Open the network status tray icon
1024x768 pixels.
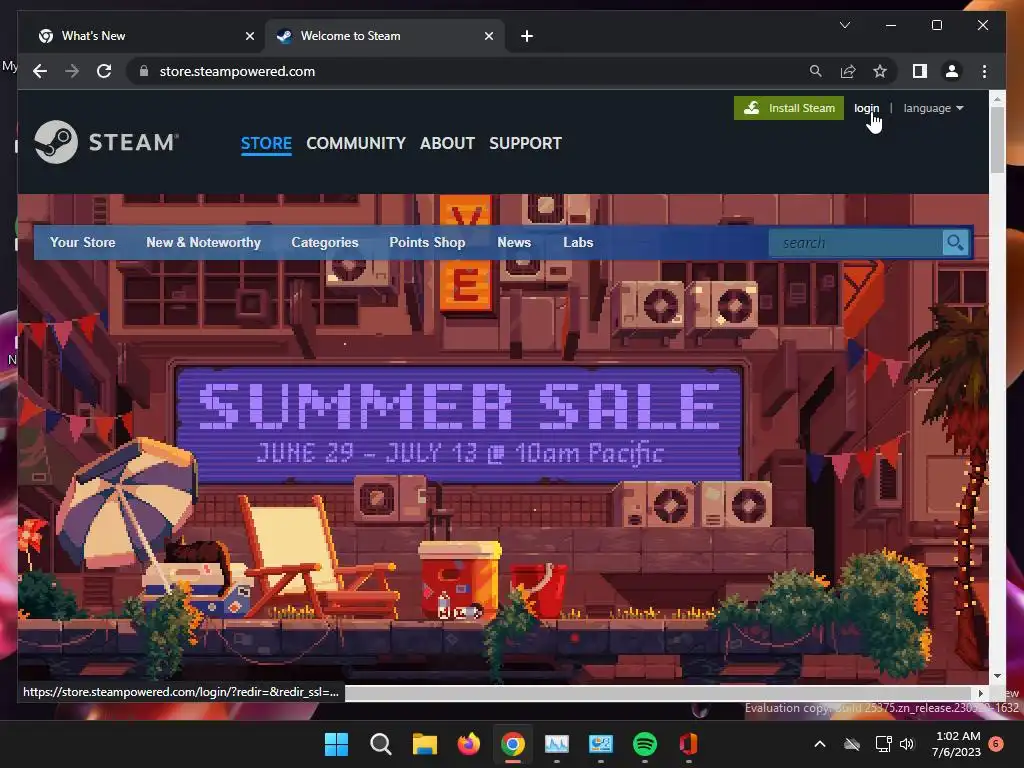click(x=883, y=744)
